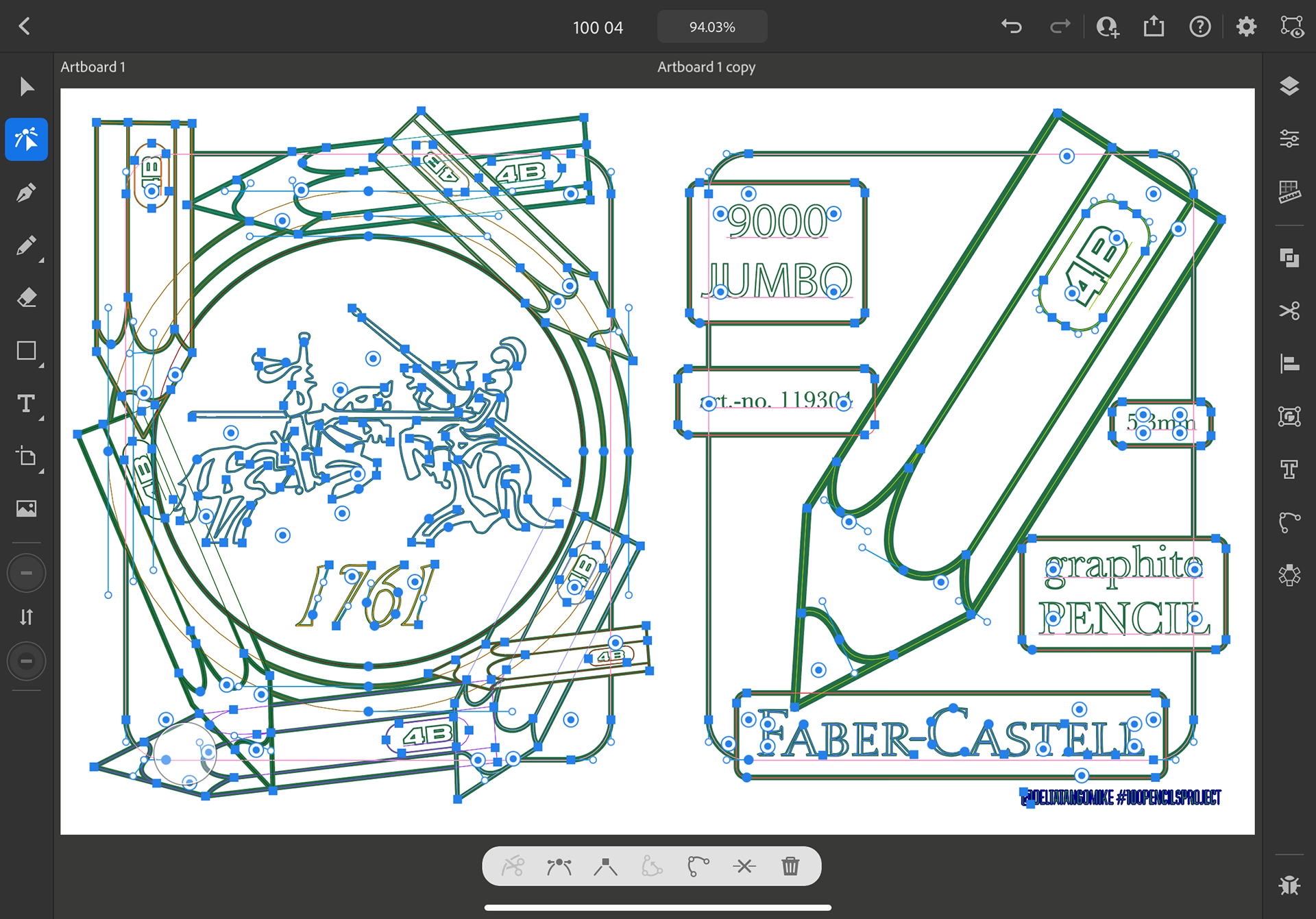Open the Align panel
The width and height of the screenshot is (1316, 919).
(x=1289, y=363)
